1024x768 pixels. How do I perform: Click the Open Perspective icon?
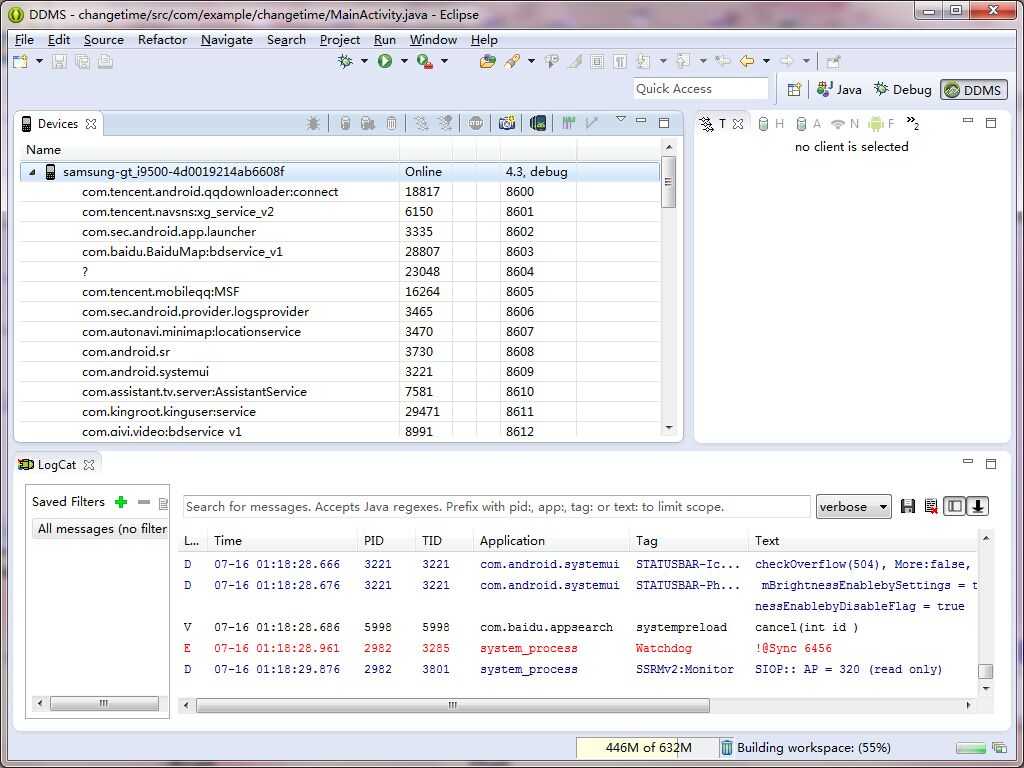click(x=794, y=89)
